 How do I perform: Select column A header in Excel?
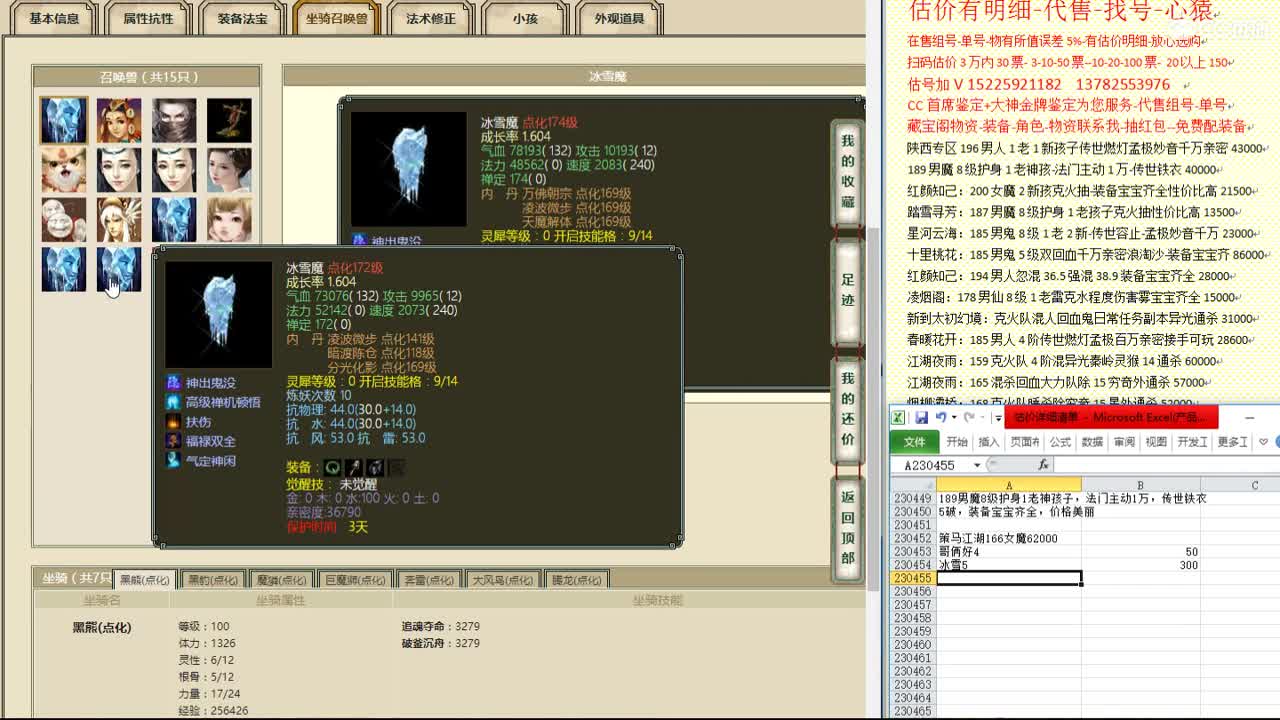pos(1009,485)
